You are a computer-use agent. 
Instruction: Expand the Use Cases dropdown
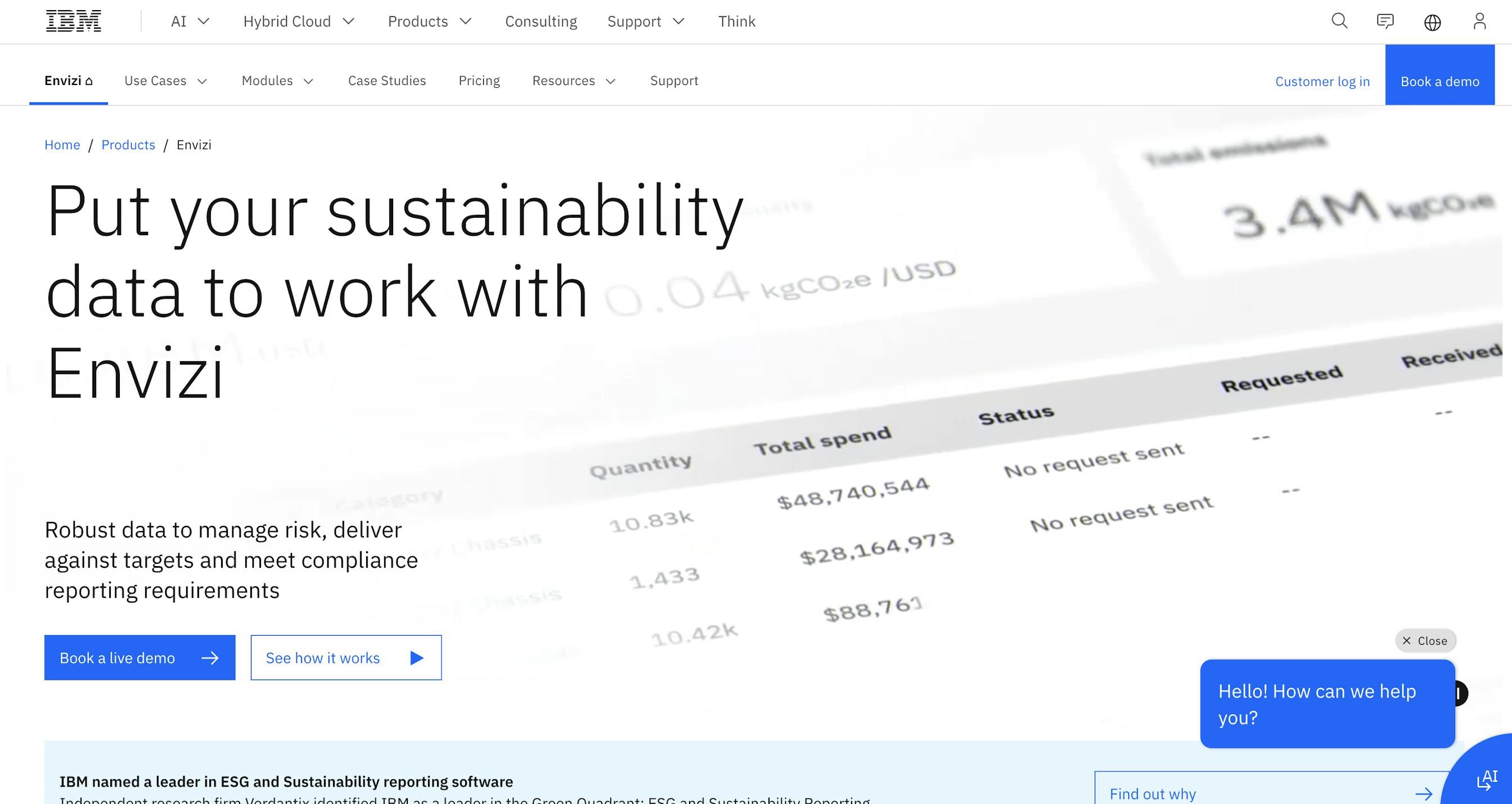click(166, 80)
